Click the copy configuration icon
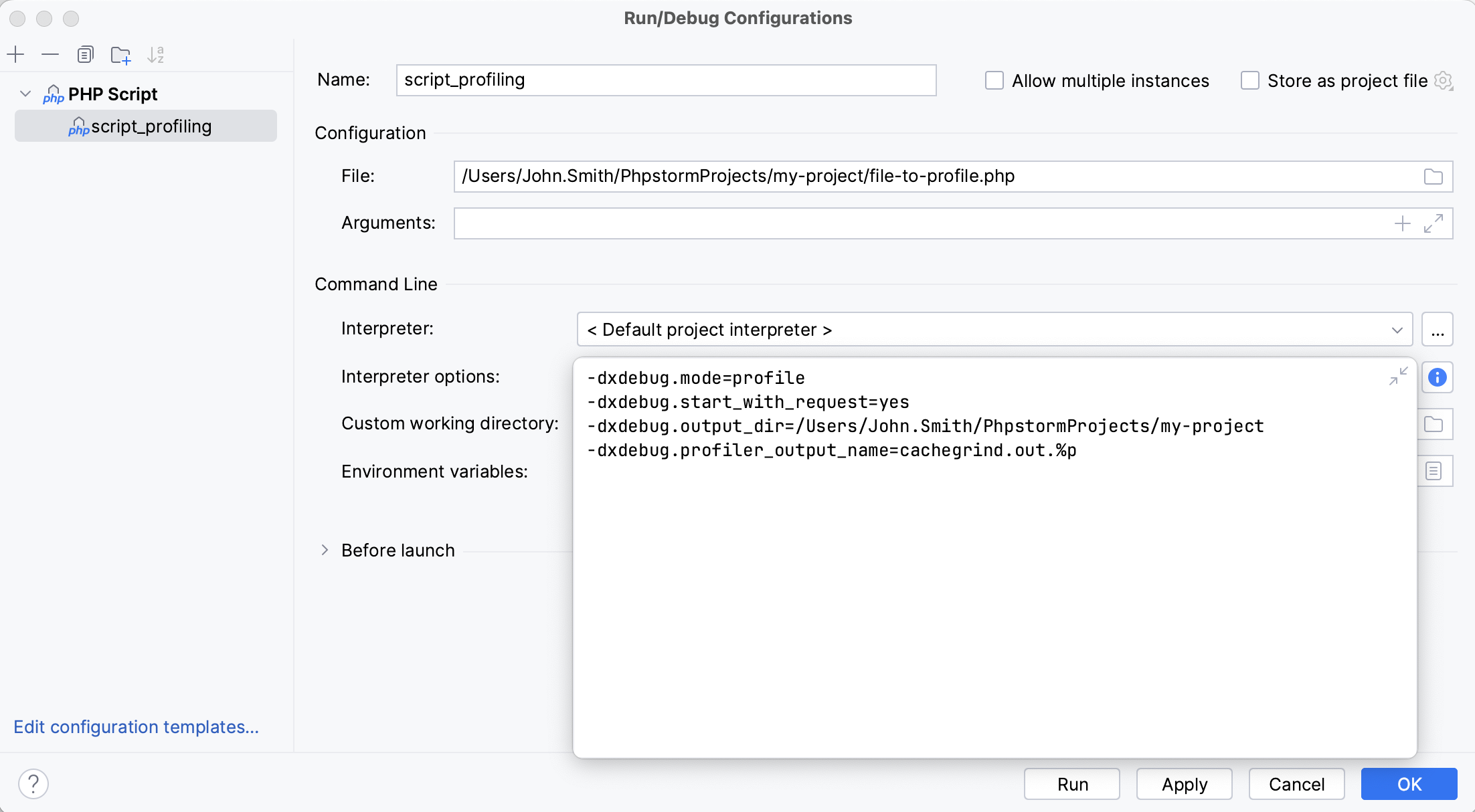This screenshot has width=1475, height=812. click(x=84, y=54)
